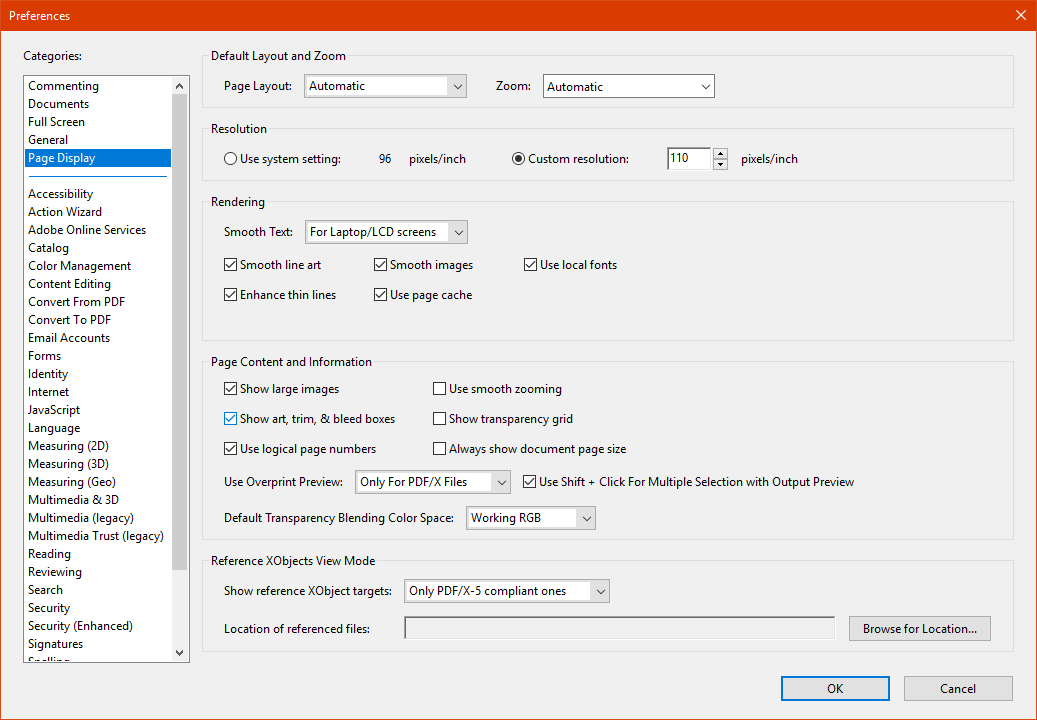Increase custom resolution with the up spinner
1037x720 pixels.
[721, 153]
